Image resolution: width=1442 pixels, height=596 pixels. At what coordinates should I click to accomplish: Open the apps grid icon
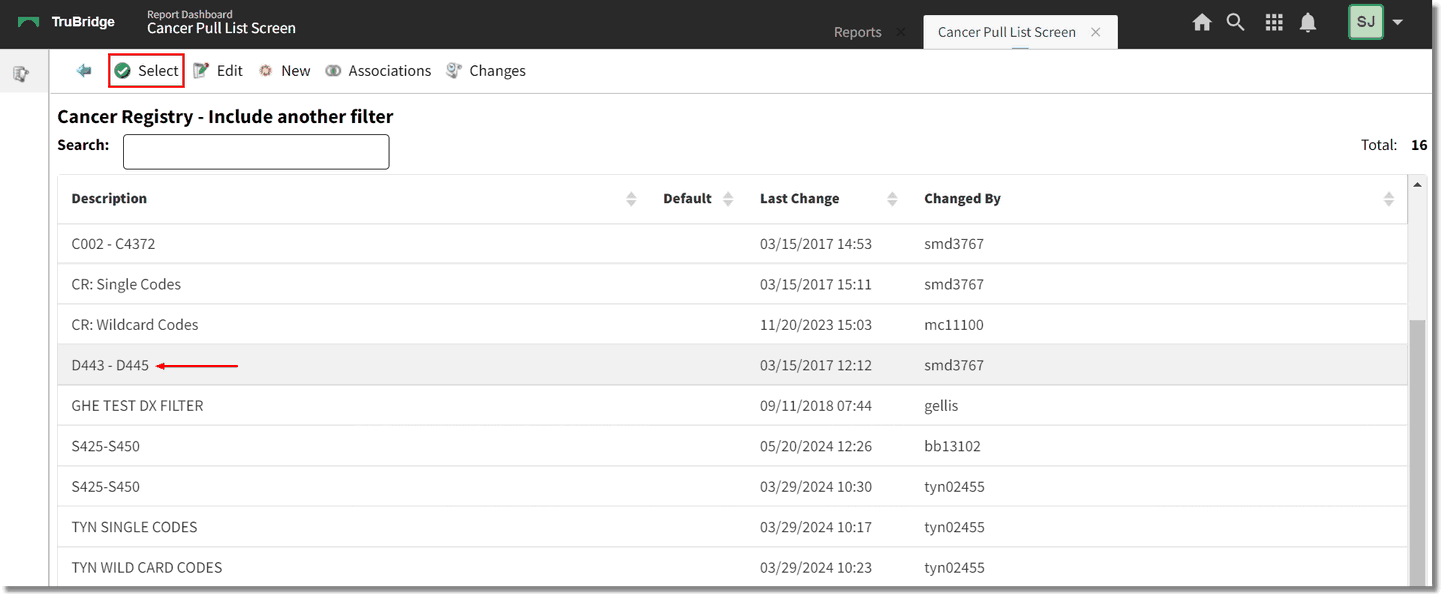tap(1274, 22)
